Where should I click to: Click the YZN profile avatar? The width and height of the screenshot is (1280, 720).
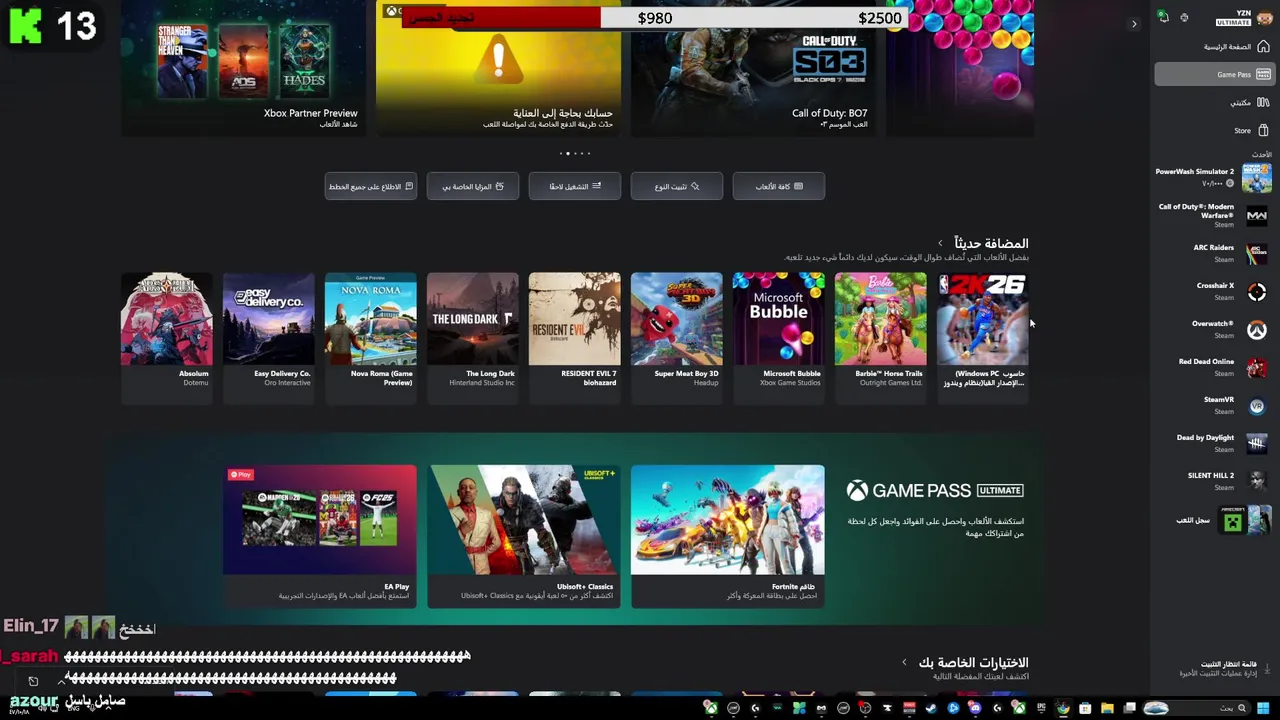tap(1263, 17)
